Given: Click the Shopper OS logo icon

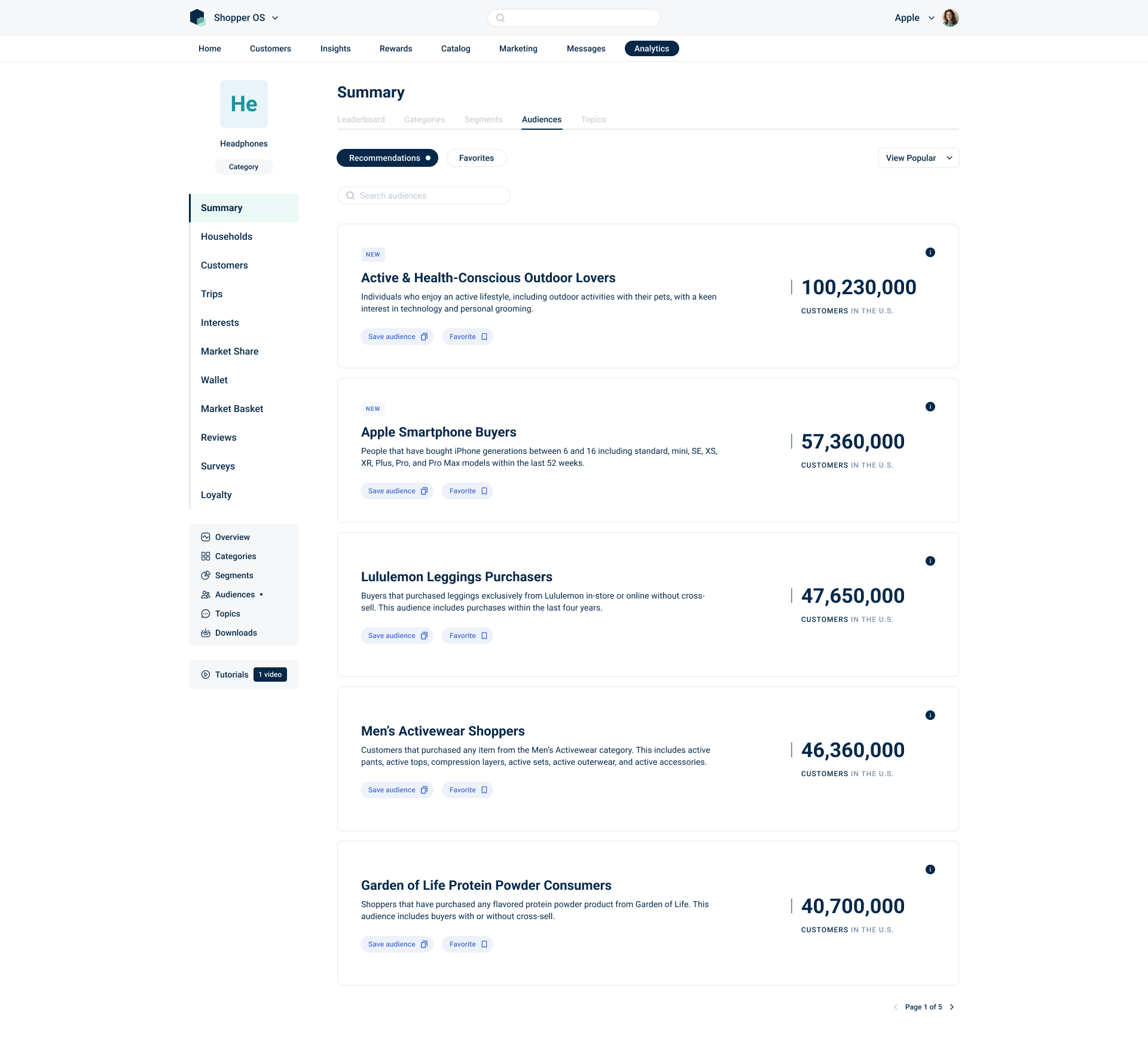Looking at the screenshot, I should point(197,17).
